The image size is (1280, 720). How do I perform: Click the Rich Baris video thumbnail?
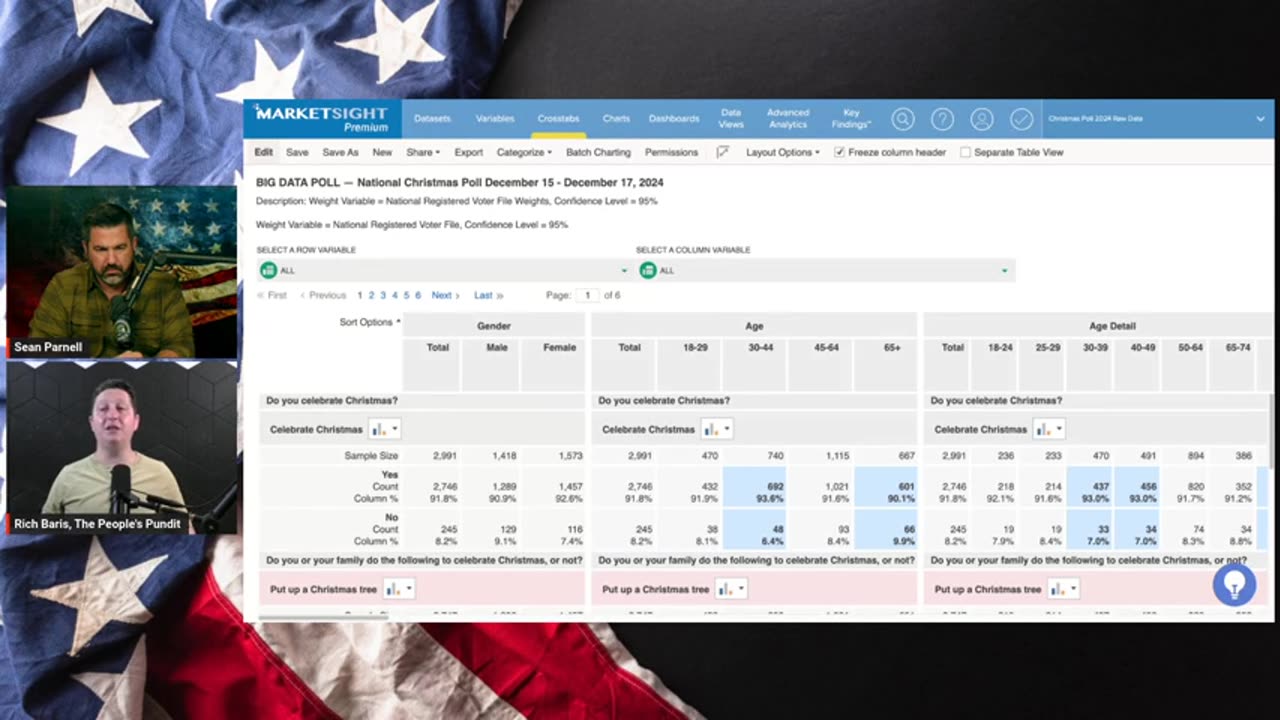[x=122, y=447]
